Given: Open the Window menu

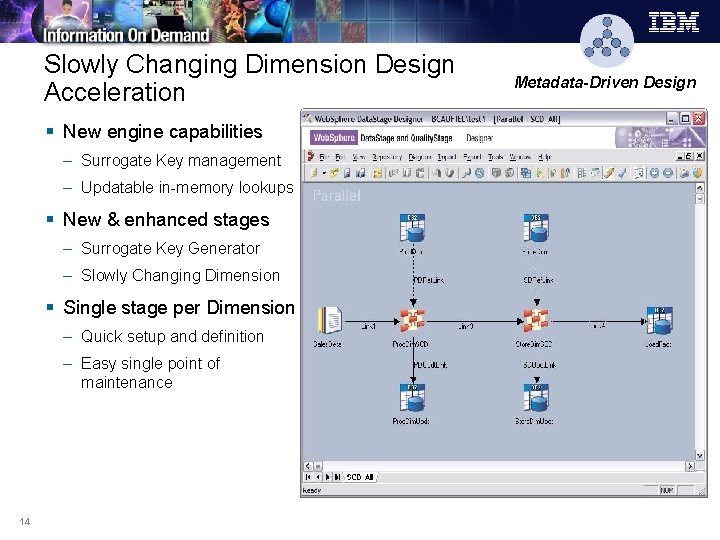Looking at the screenshot, I should click(520, 157).
